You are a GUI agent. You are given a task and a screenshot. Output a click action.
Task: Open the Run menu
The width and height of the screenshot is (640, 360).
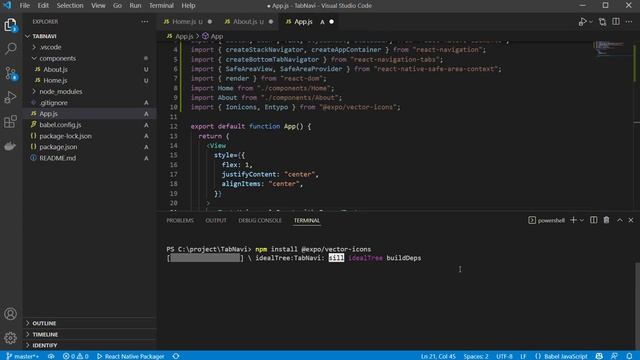click(135, 5)
